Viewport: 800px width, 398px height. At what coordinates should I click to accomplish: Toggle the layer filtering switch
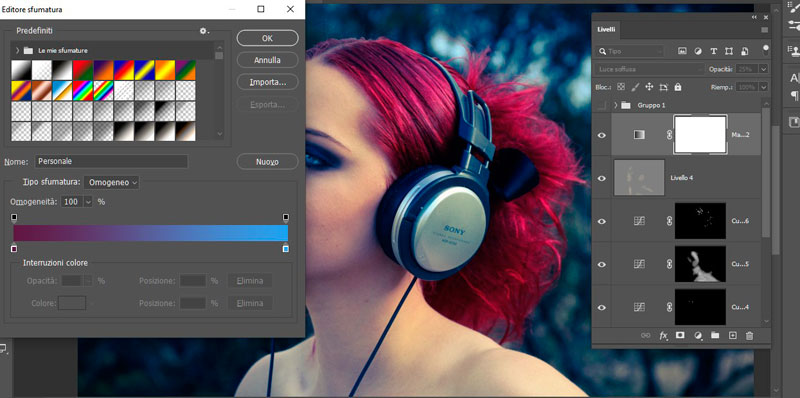(x=765, y=50)
